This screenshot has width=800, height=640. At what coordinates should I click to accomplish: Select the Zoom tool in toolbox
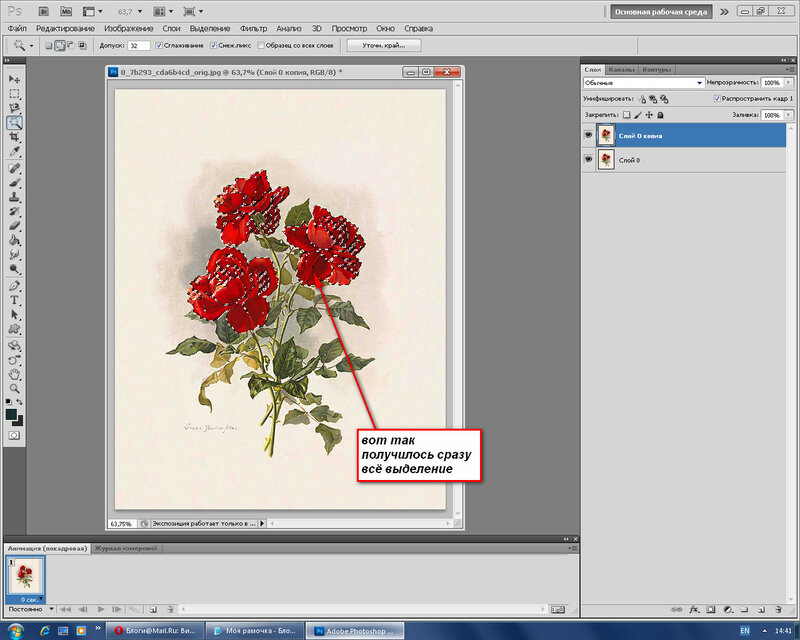point(15,388)
